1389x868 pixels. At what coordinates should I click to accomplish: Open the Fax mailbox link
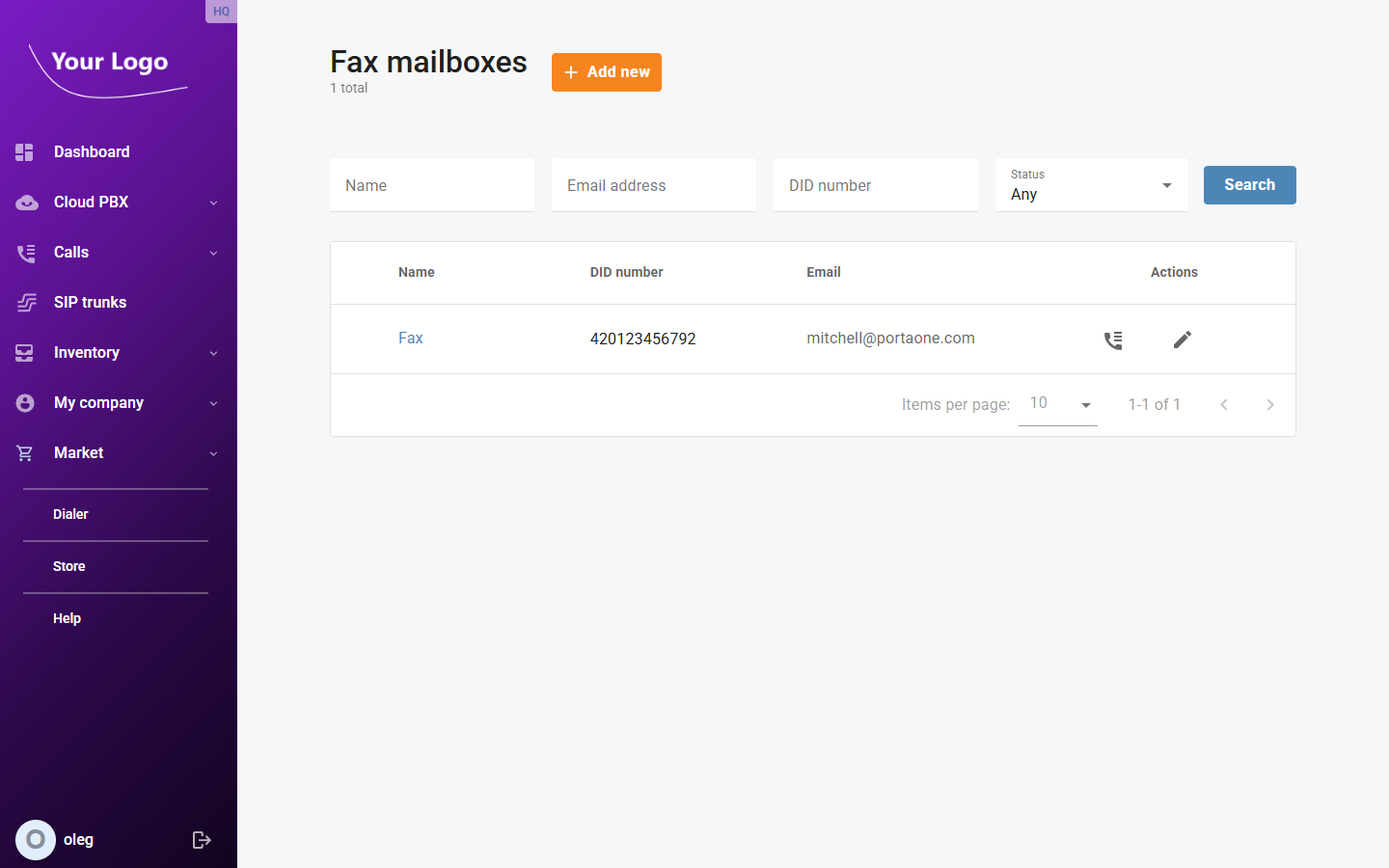tap(410, 338)
